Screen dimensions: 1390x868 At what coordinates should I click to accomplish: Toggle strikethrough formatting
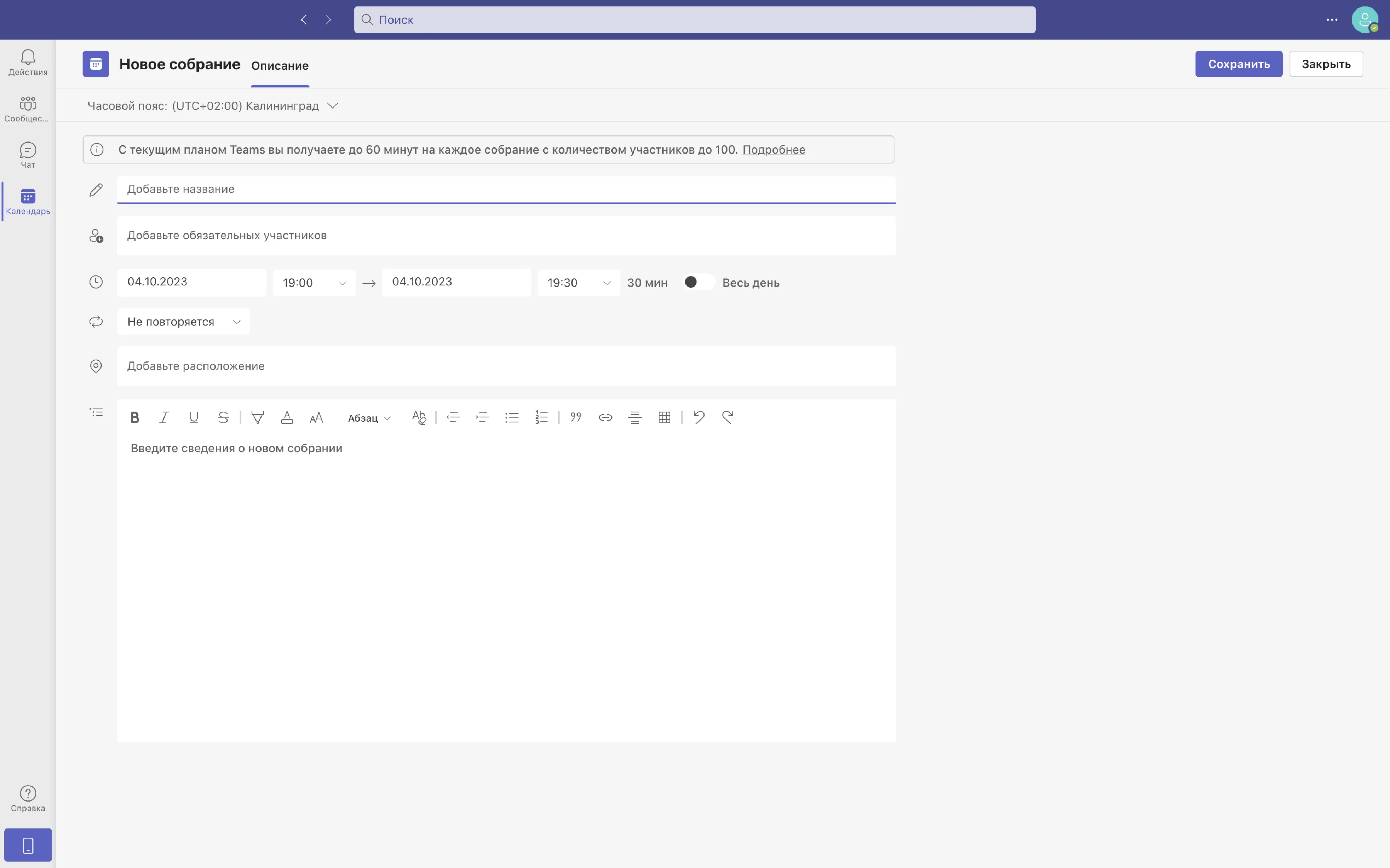[x=223, y=417]
